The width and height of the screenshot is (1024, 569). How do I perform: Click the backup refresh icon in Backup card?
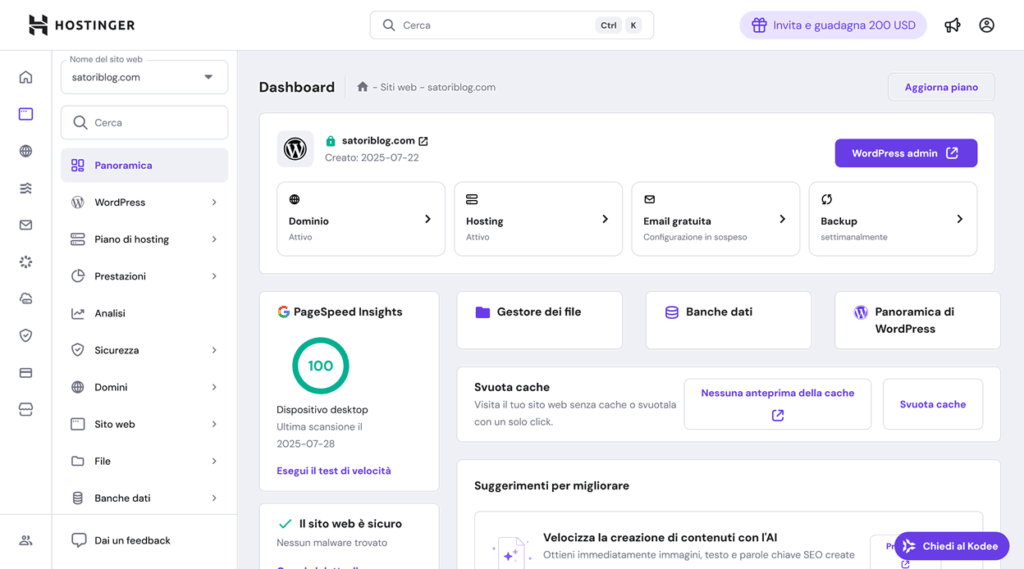click(826, 199)
